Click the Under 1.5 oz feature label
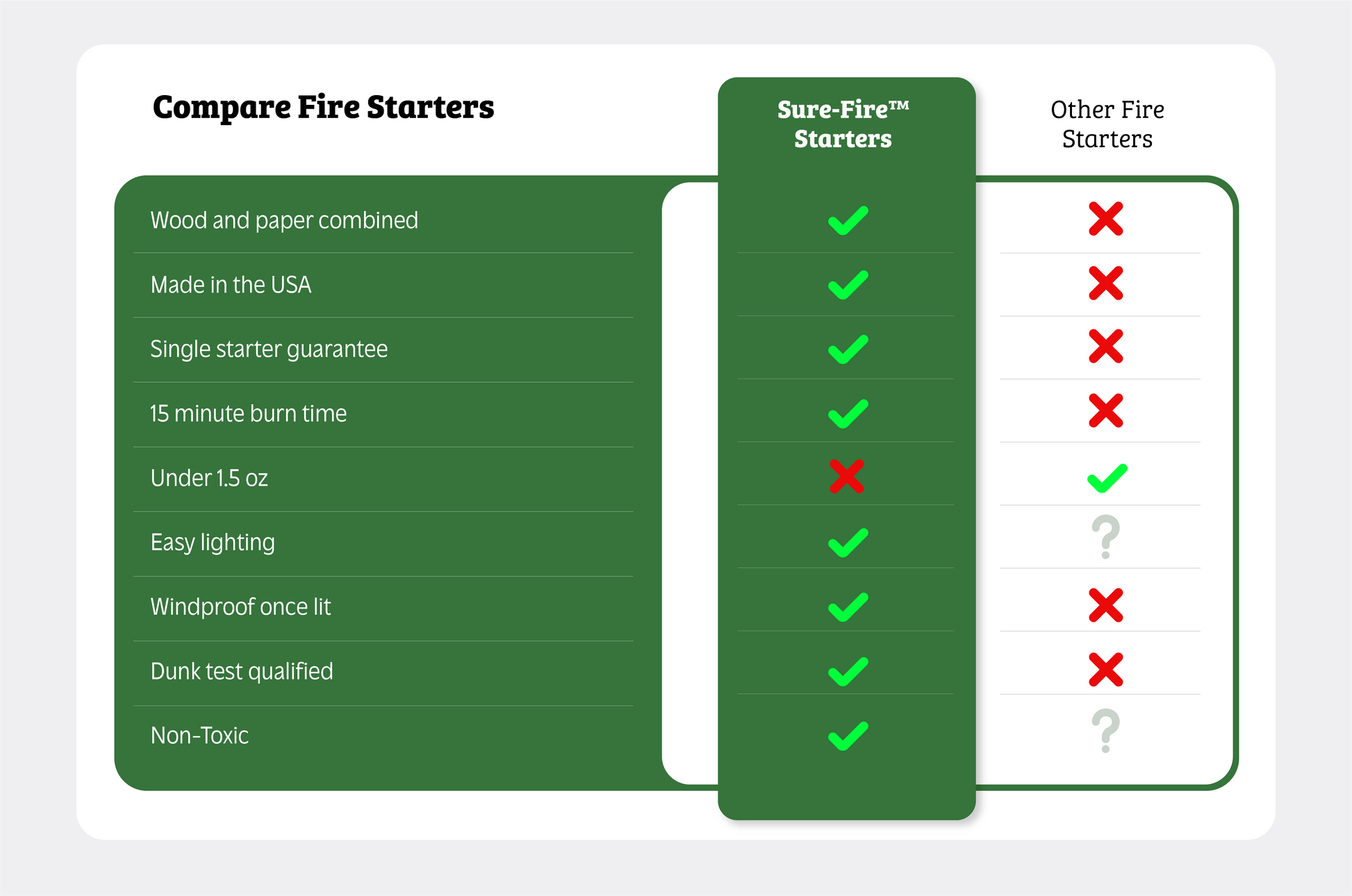 [x=209, y=478]
